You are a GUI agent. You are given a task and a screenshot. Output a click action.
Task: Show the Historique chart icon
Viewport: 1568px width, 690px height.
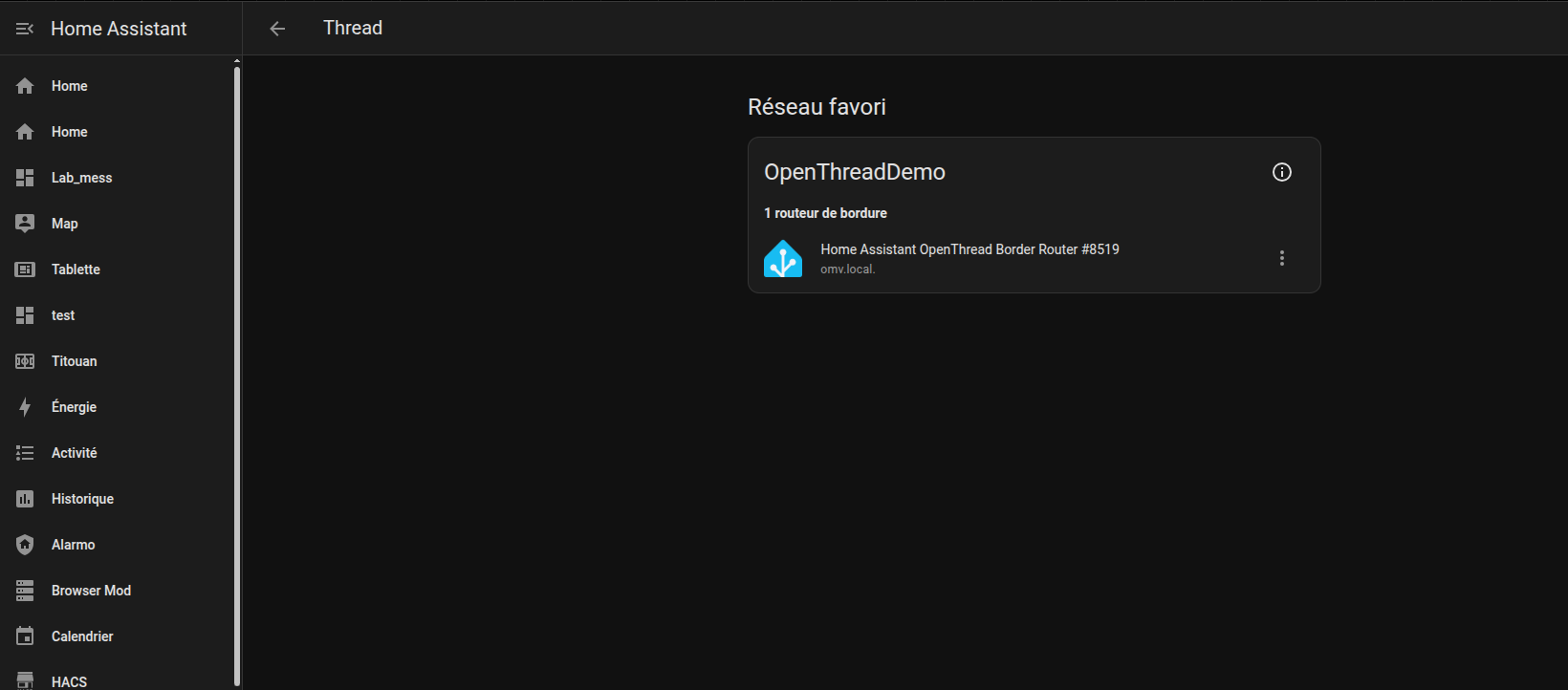tap(25, 499)
